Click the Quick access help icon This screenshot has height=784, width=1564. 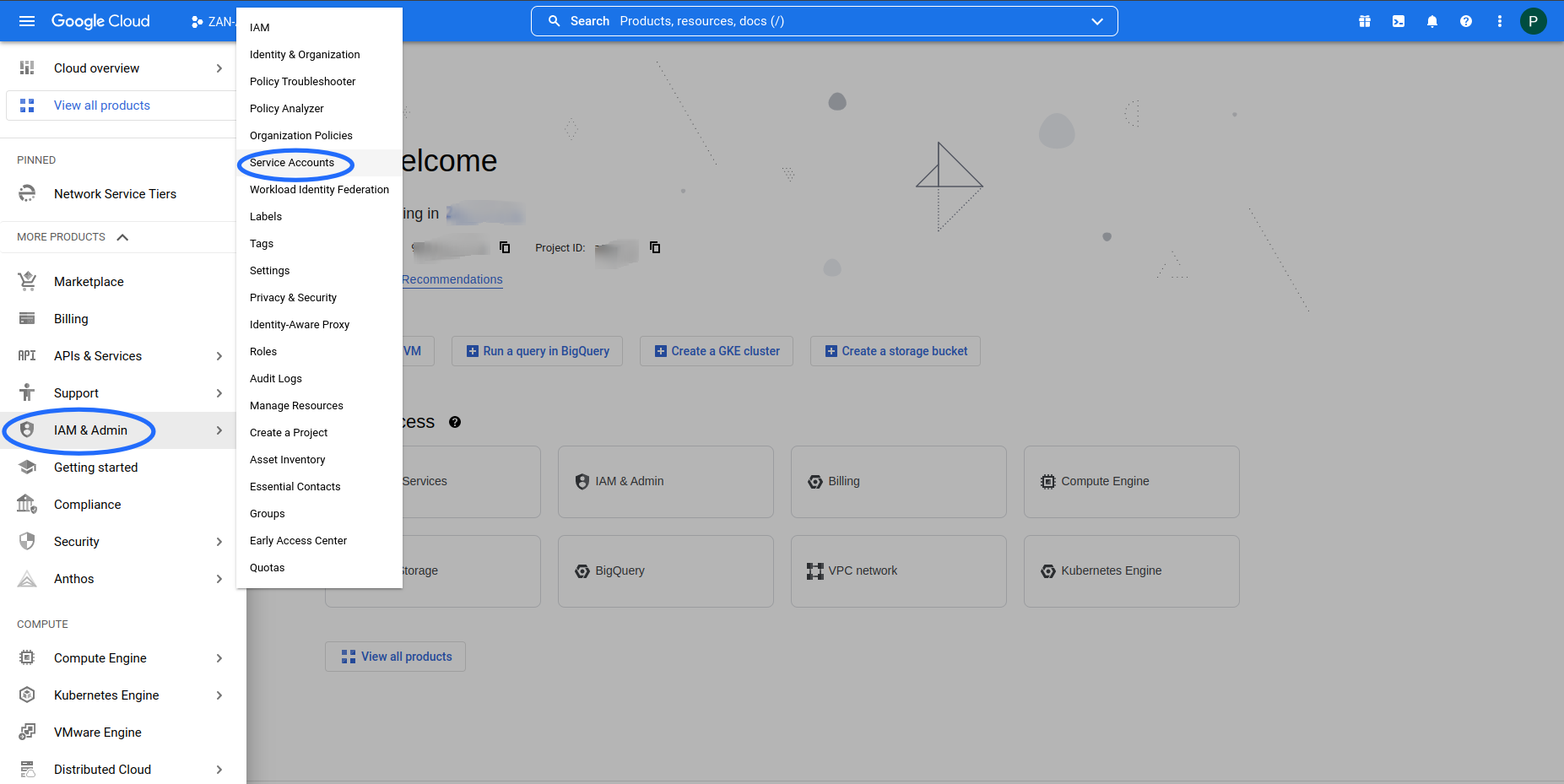coord(455,422)
